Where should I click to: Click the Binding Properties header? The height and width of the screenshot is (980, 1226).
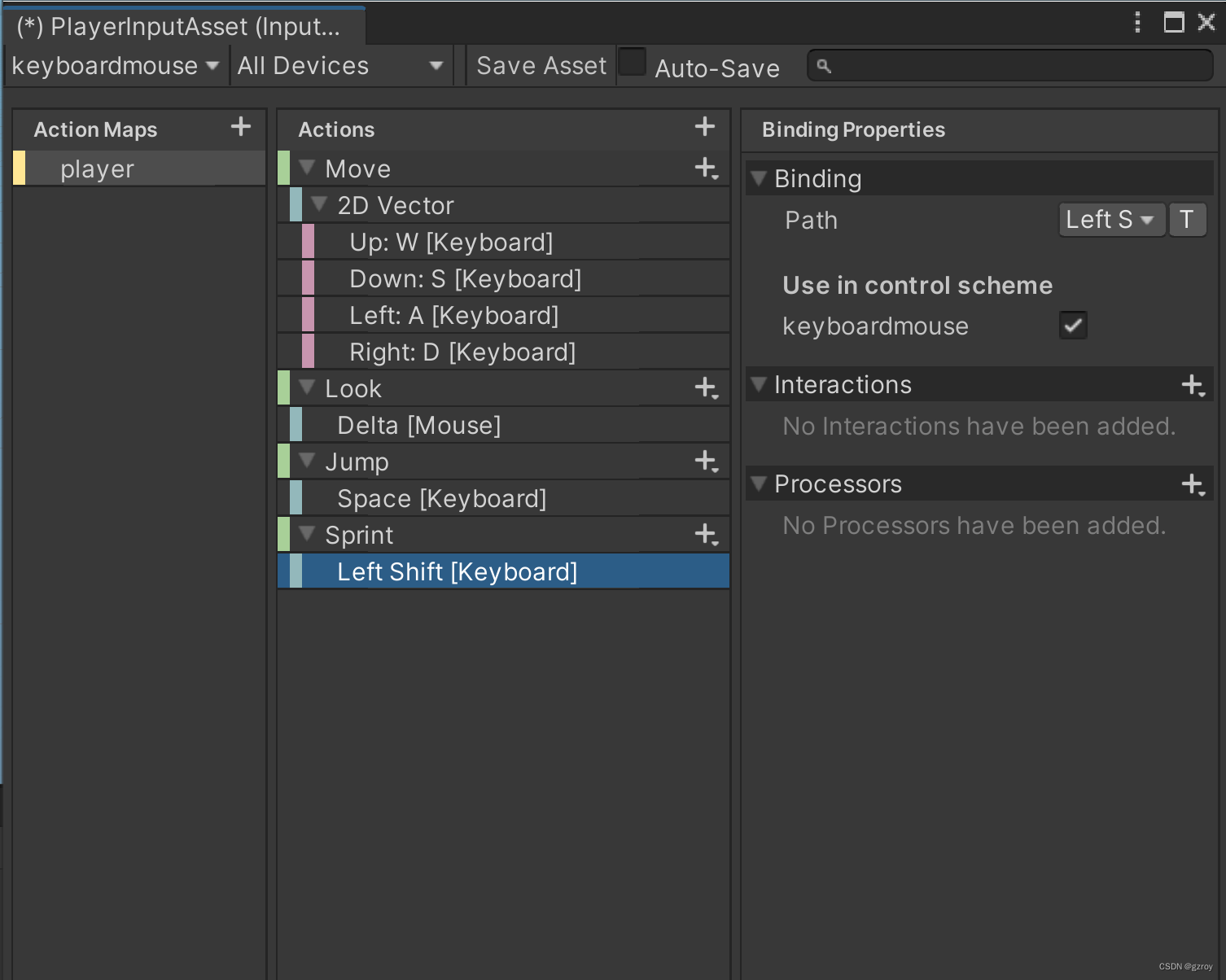853,129
